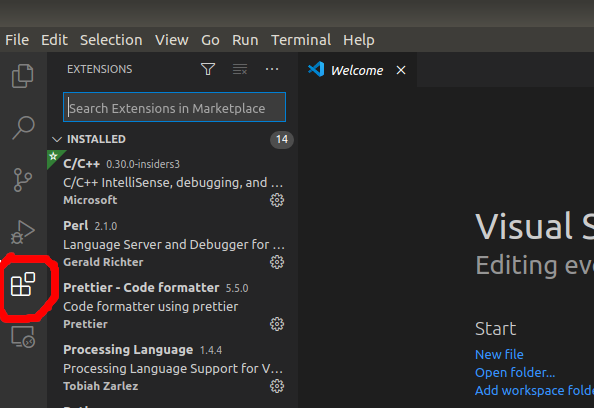
Task: Open the Run and Debug view
Action: tap(23, 232)
